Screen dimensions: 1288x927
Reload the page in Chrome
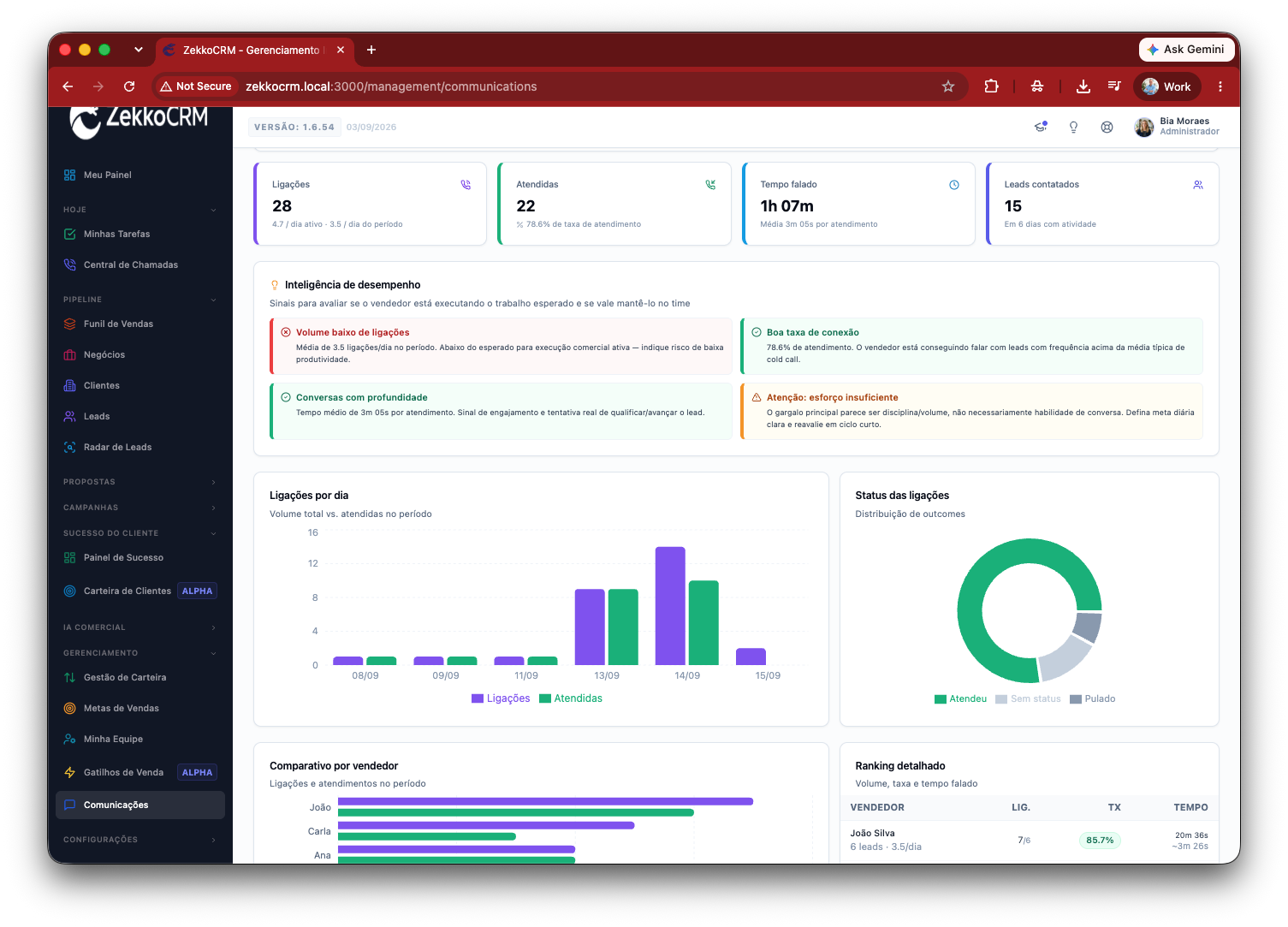click(x=129, y=86)
